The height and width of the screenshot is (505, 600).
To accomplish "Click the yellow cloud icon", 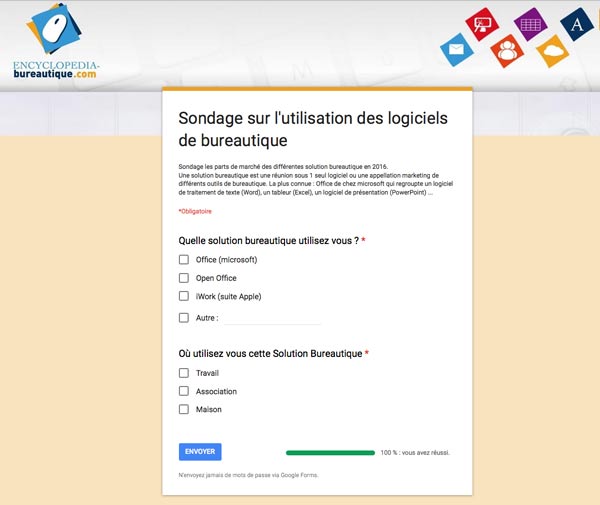I will tap(552, 50).
